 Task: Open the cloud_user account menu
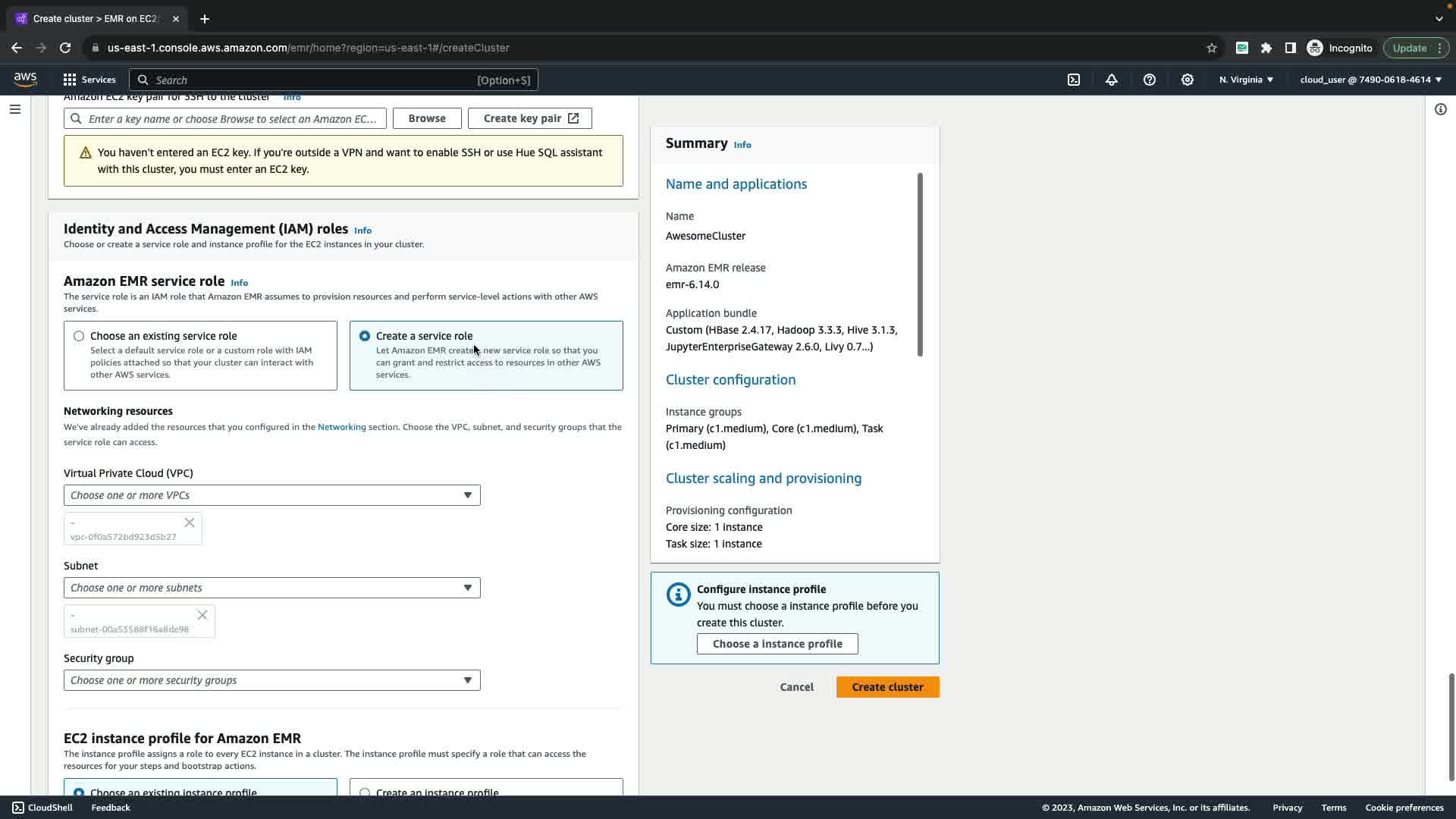[1370, 80]
